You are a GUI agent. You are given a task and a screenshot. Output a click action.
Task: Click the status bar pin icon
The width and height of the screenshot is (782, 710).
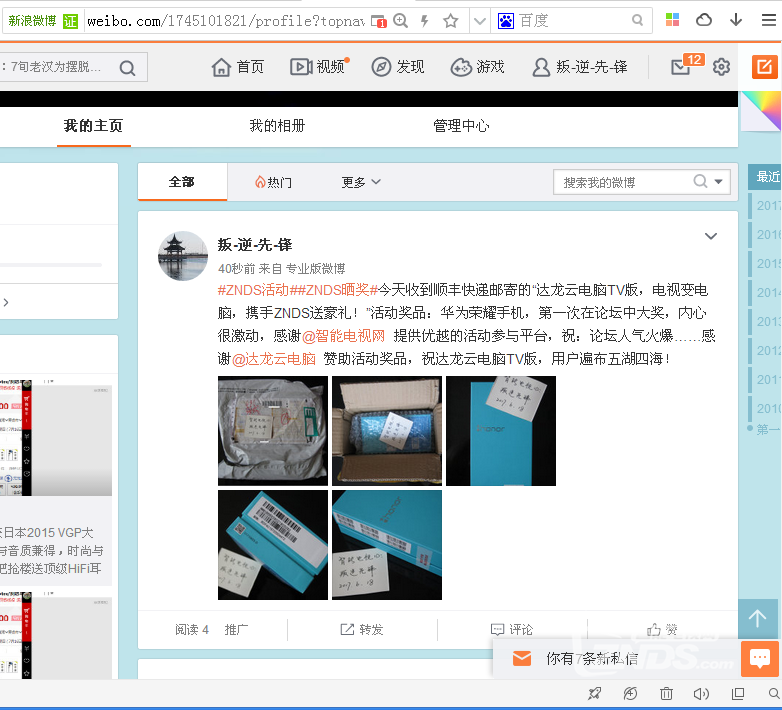click(594, 694)
